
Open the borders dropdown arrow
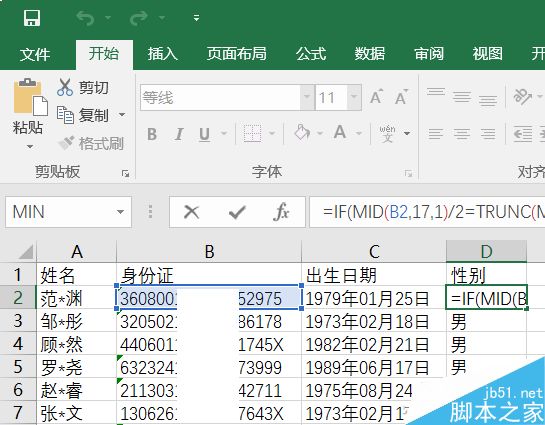click(x=272, y=133)
